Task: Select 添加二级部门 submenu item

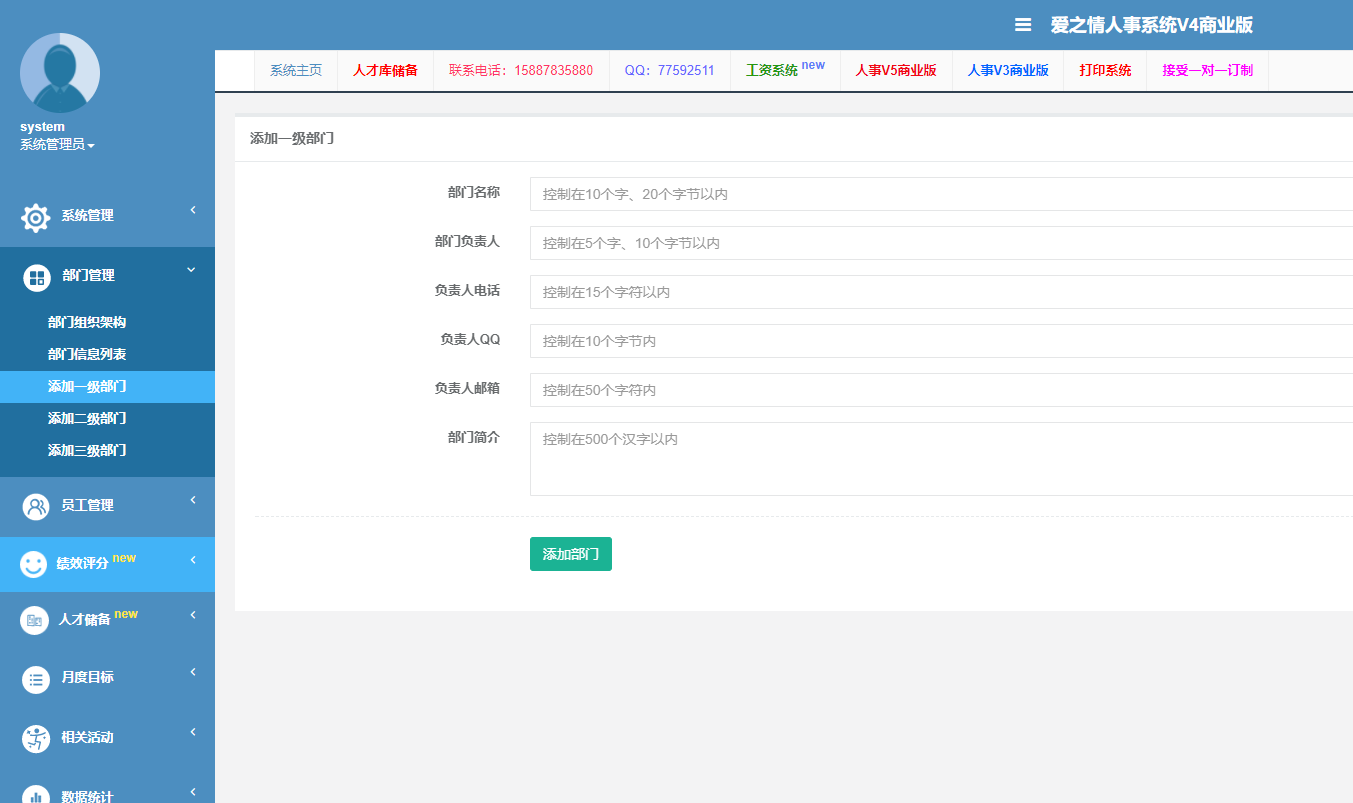Action: pos(87,419)
